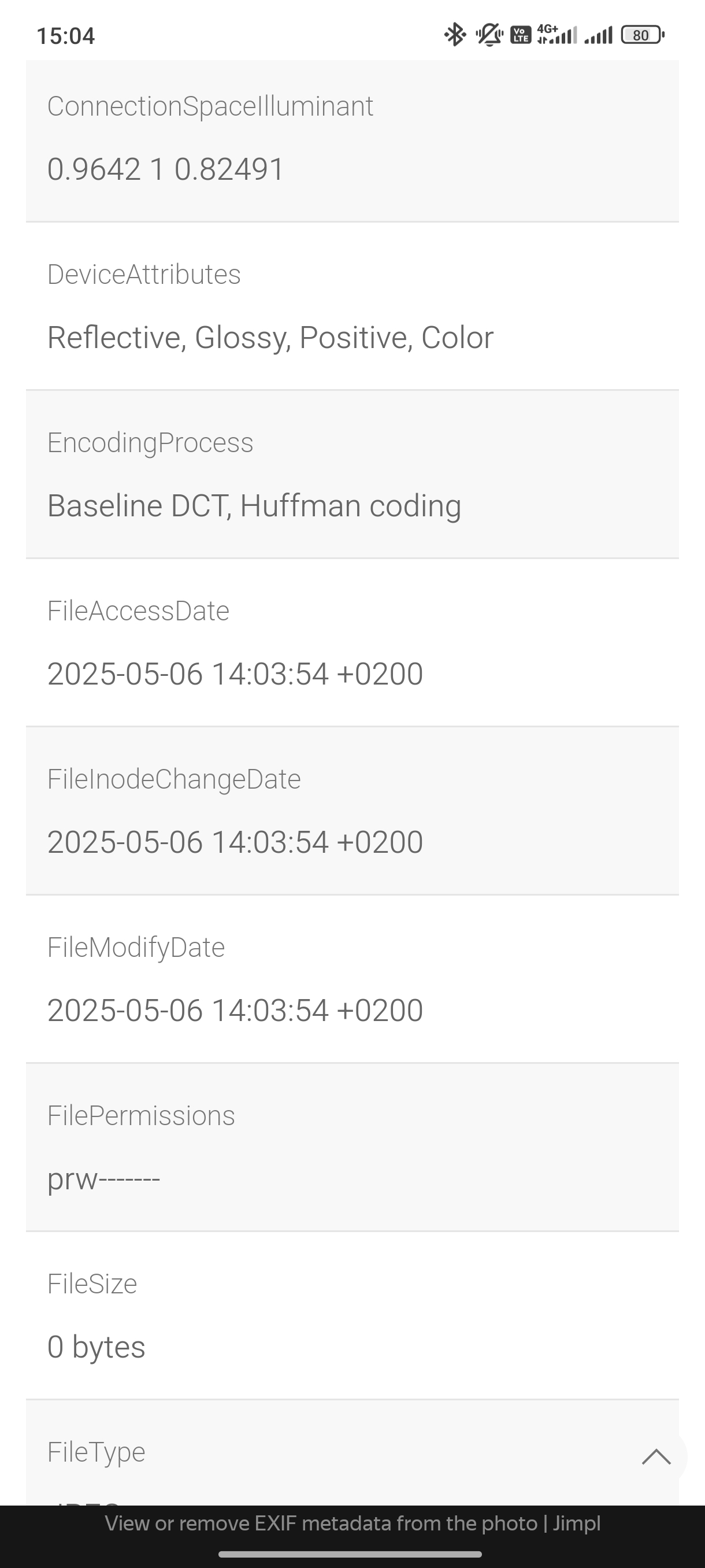The width and height of the screenshot is (705, 1568).
Task: Tap the silent mode bell icon
Action: click(488, 35)
